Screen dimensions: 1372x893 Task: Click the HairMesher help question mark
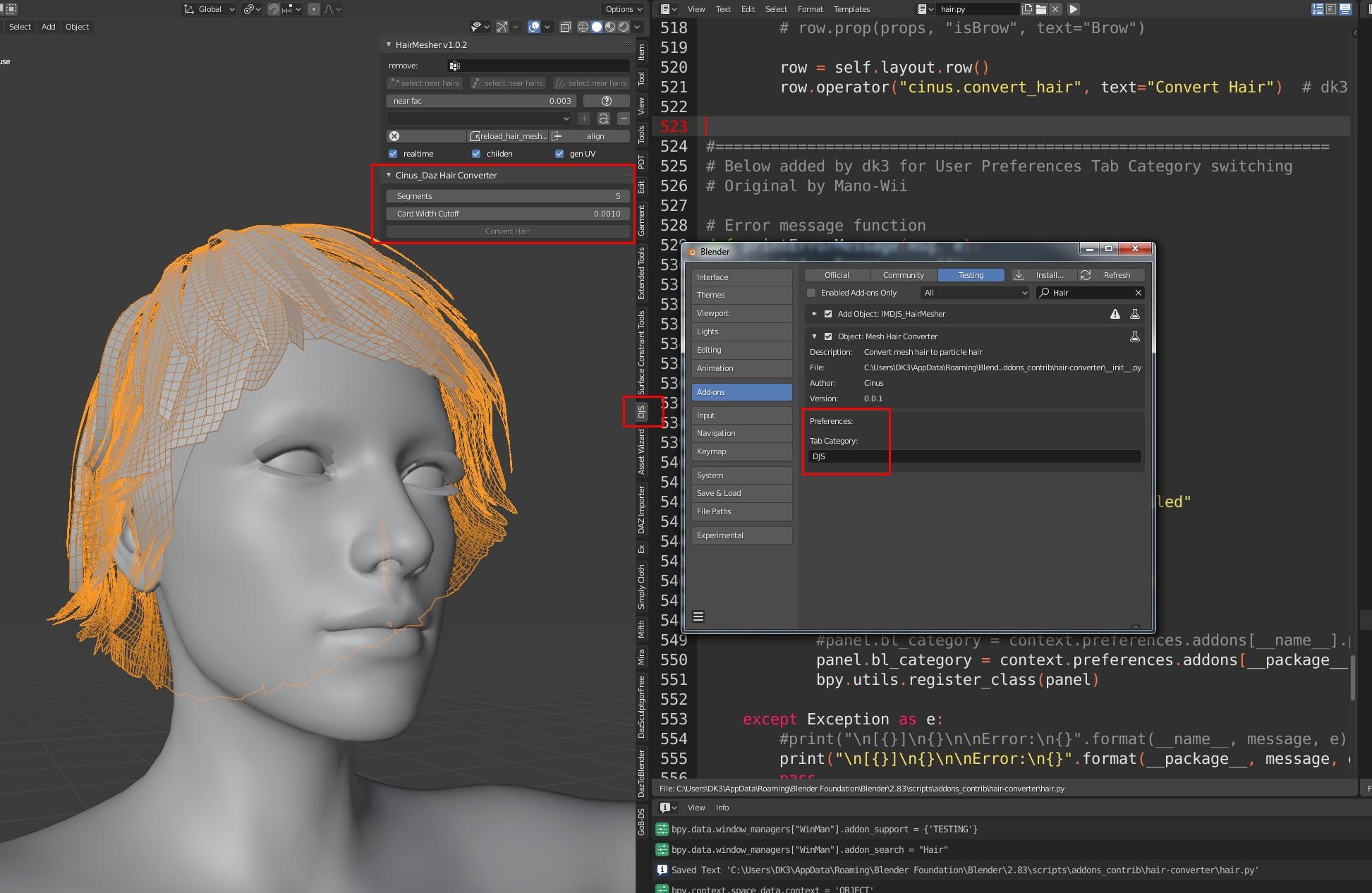[606, 101]
